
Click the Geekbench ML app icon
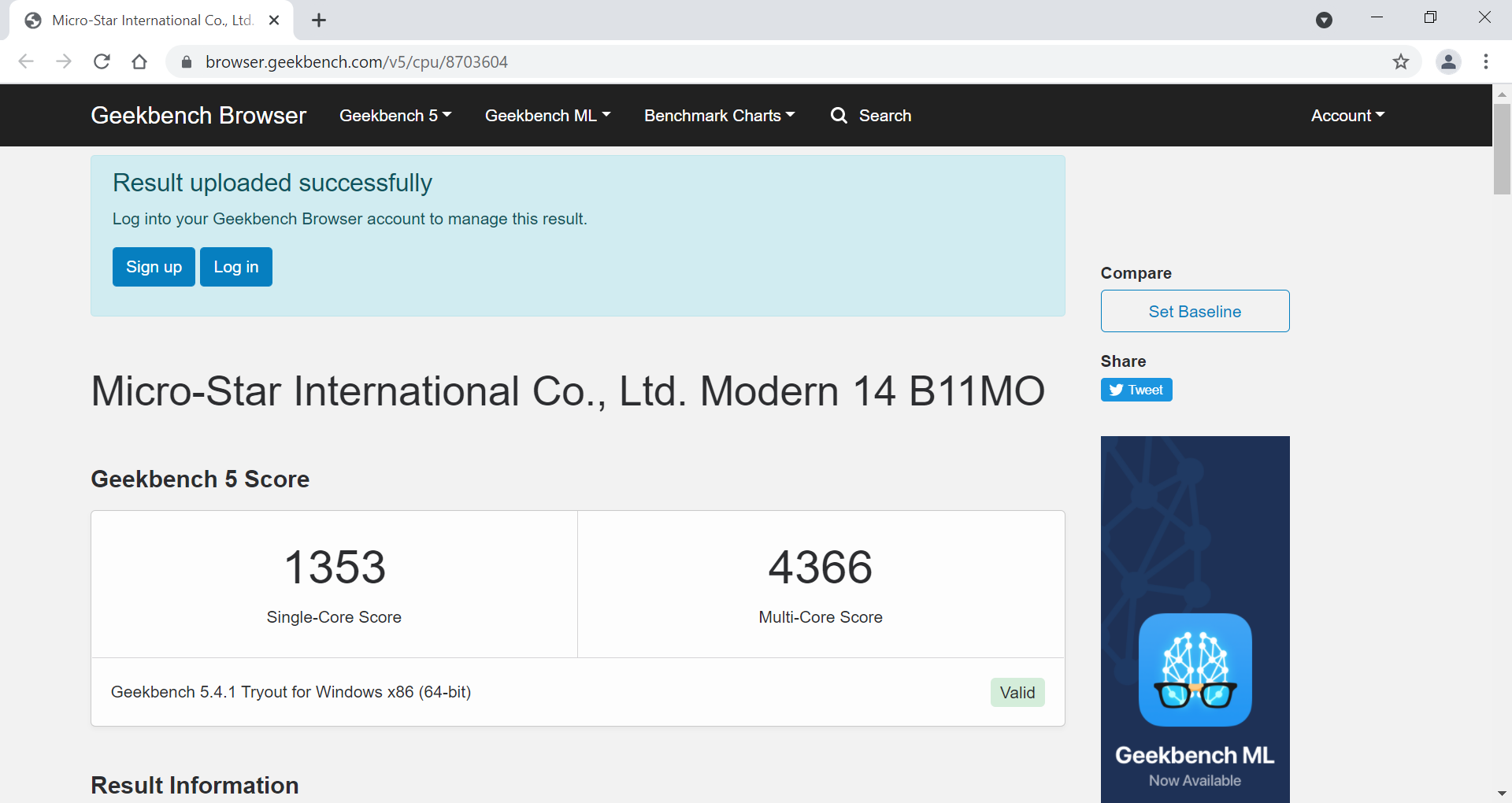coord(1195,670)
